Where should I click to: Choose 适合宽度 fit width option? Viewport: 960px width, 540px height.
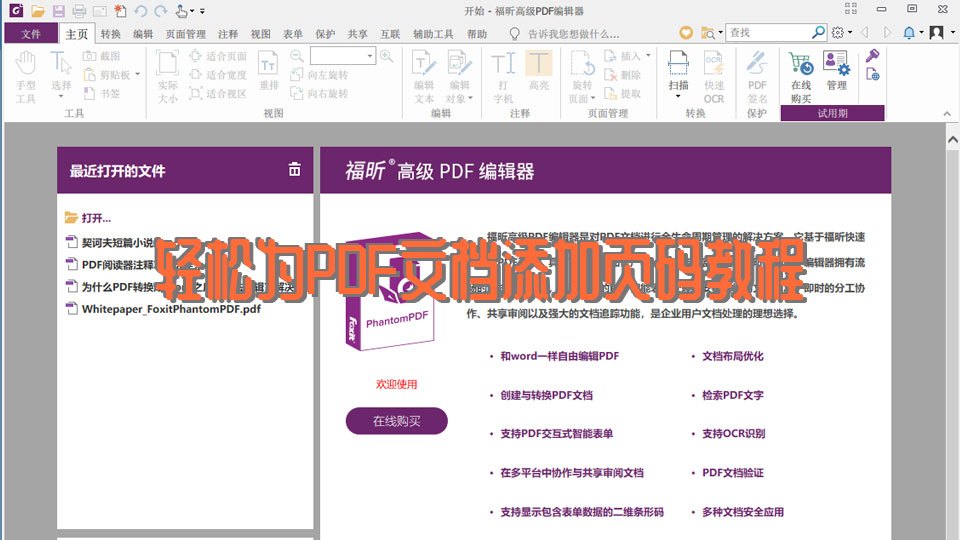click(x=218, y=75)
